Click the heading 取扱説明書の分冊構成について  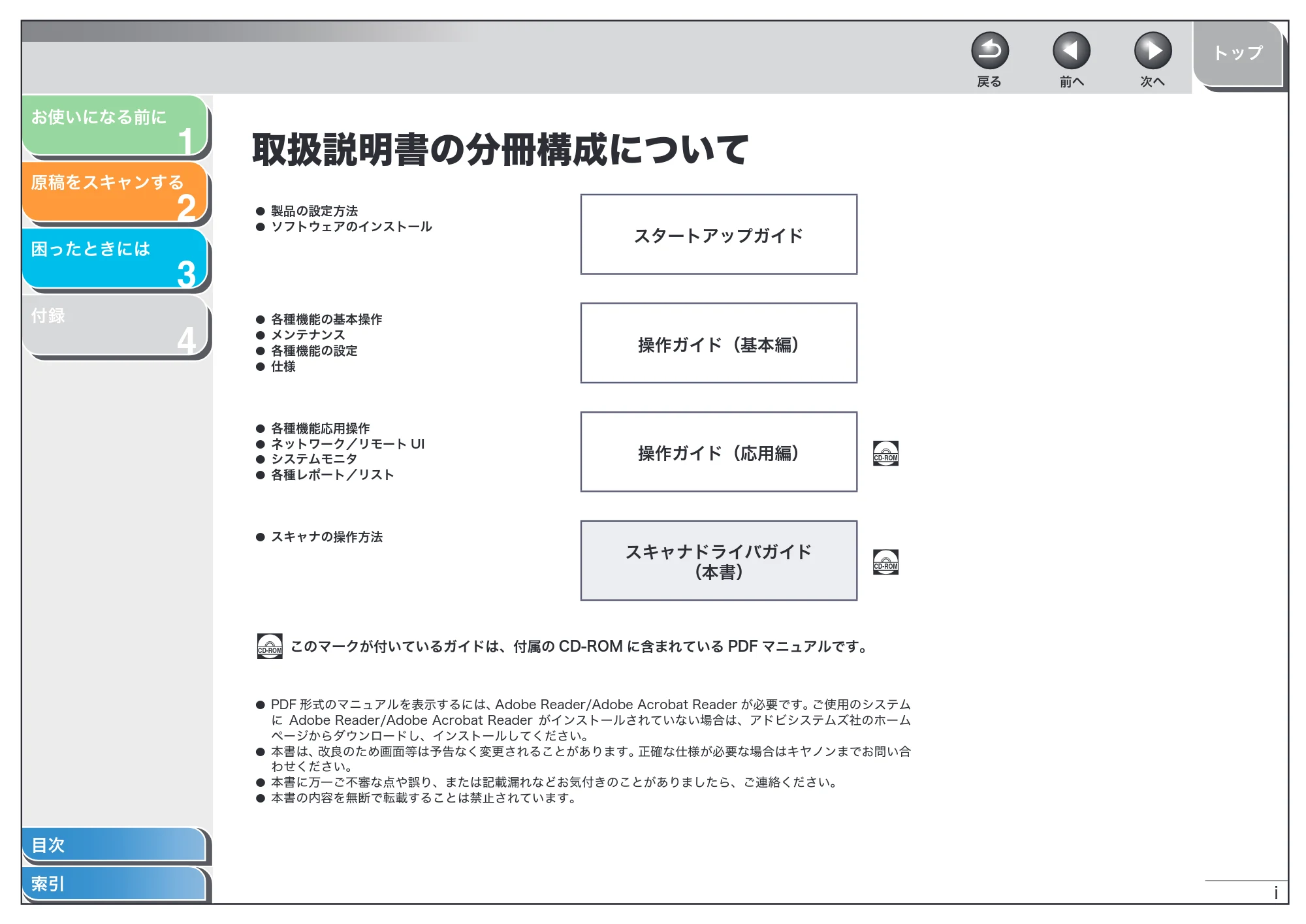[500, 150]
